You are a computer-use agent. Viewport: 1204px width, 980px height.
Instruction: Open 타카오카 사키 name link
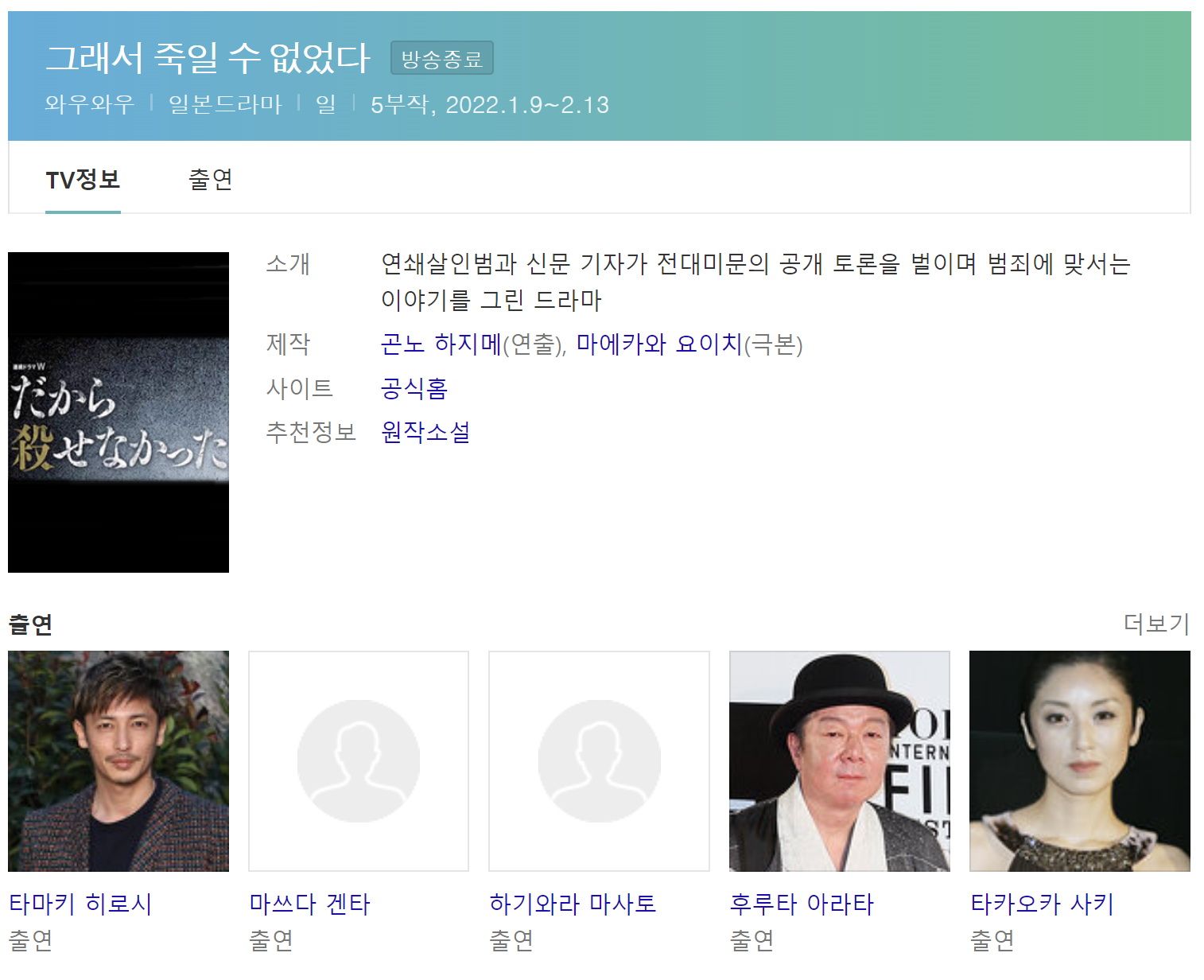[x=1043, y=904]
